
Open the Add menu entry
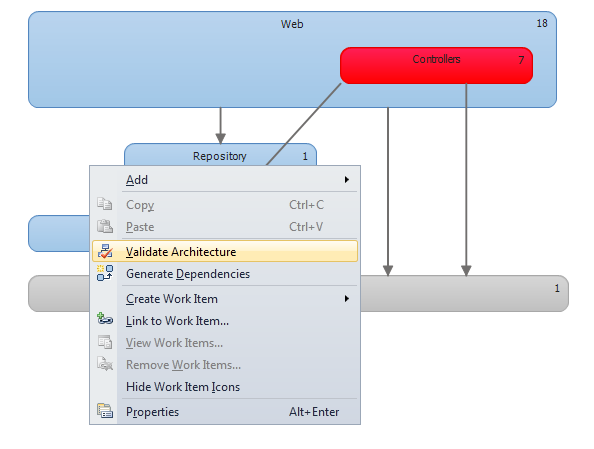(225, 180)
